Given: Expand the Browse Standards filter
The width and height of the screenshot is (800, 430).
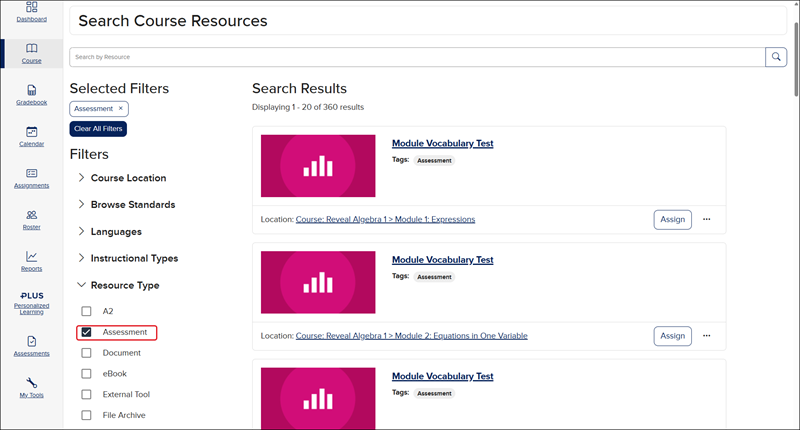Looking at the screenshot, I should [x=82, y=205].
